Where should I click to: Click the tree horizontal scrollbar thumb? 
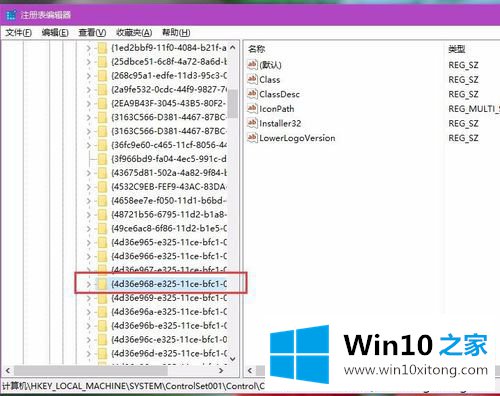pyautogui.click(x=91, y=370)
